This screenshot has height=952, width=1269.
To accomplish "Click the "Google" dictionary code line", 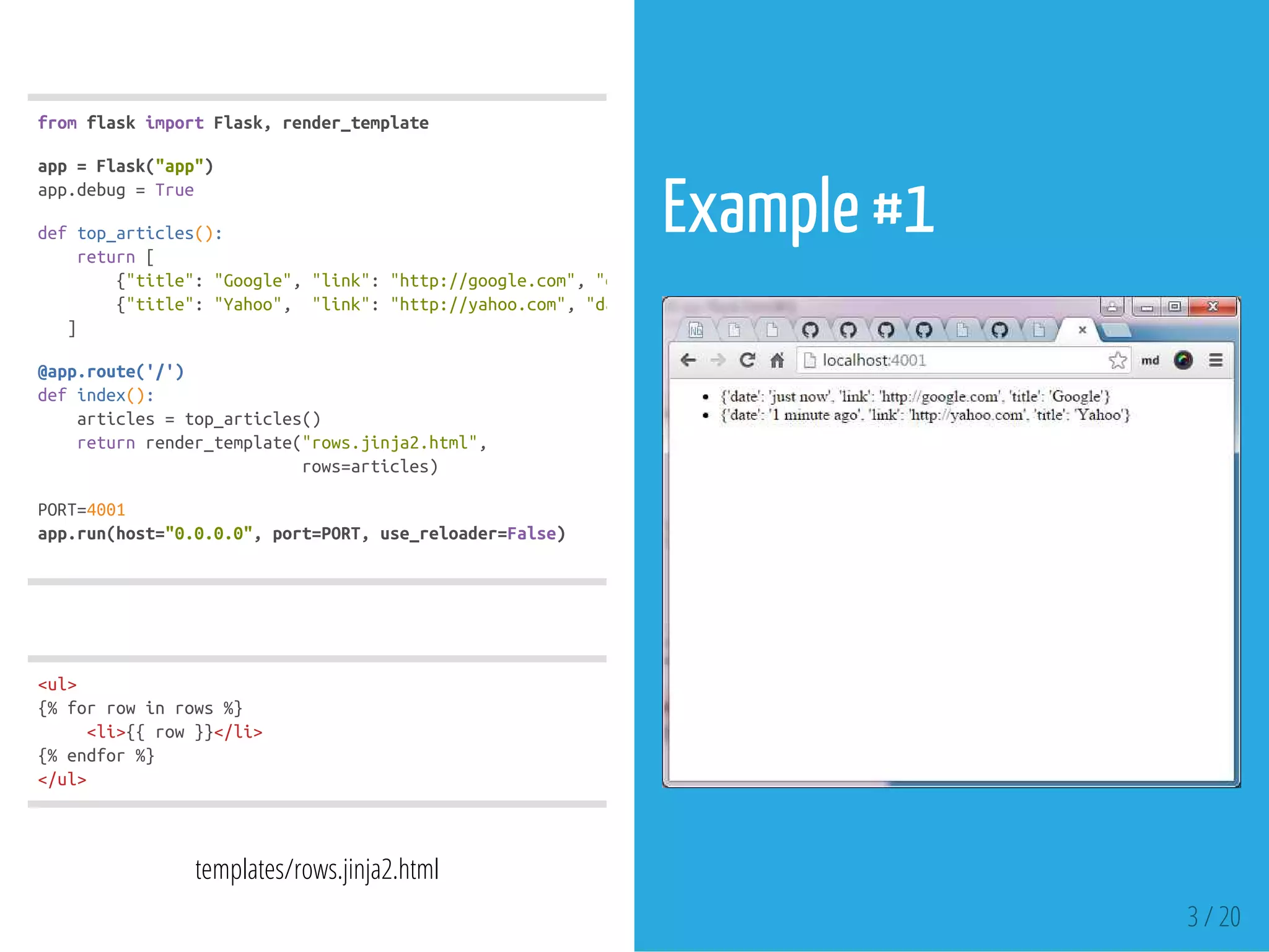I will point(361,281).
